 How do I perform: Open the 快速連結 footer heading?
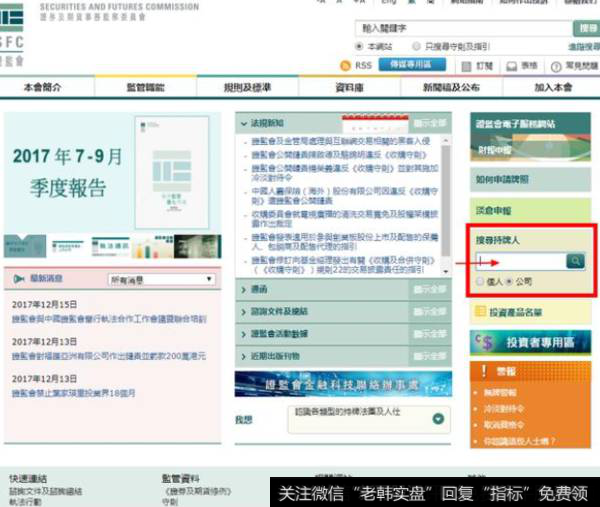pos(28,479)
